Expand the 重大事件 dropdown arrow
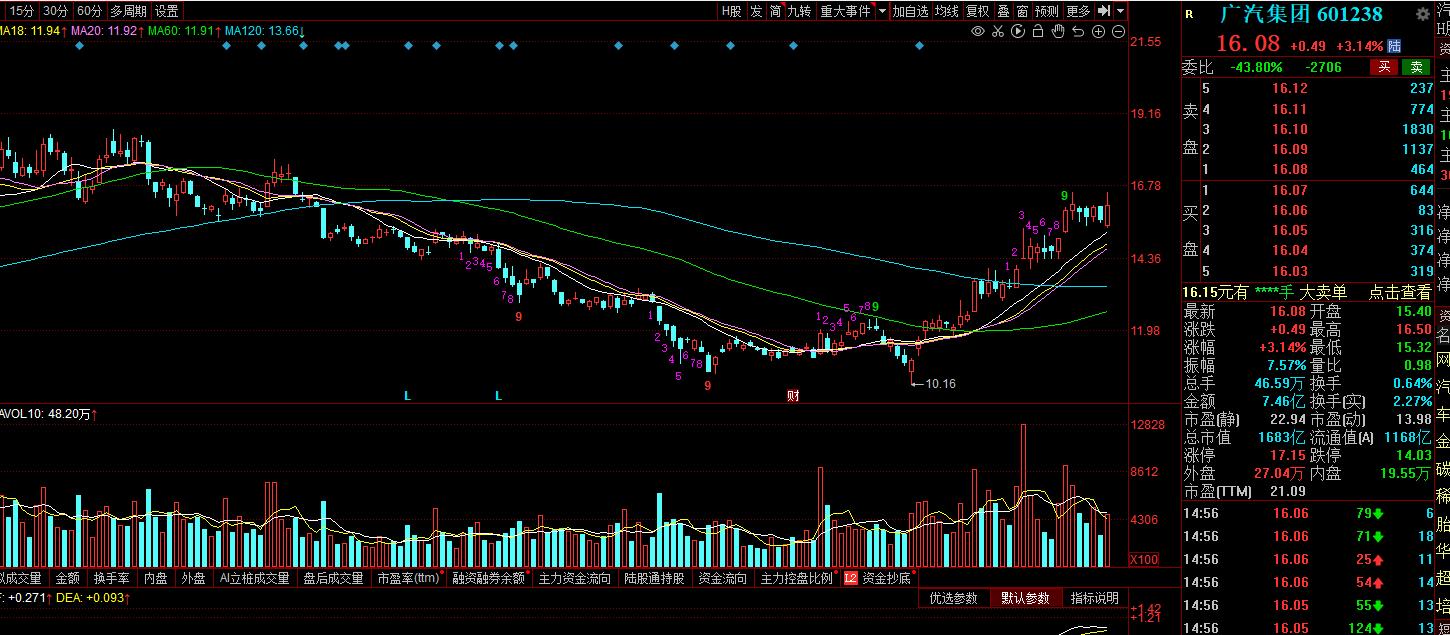1450x635 pixels. 881,11
